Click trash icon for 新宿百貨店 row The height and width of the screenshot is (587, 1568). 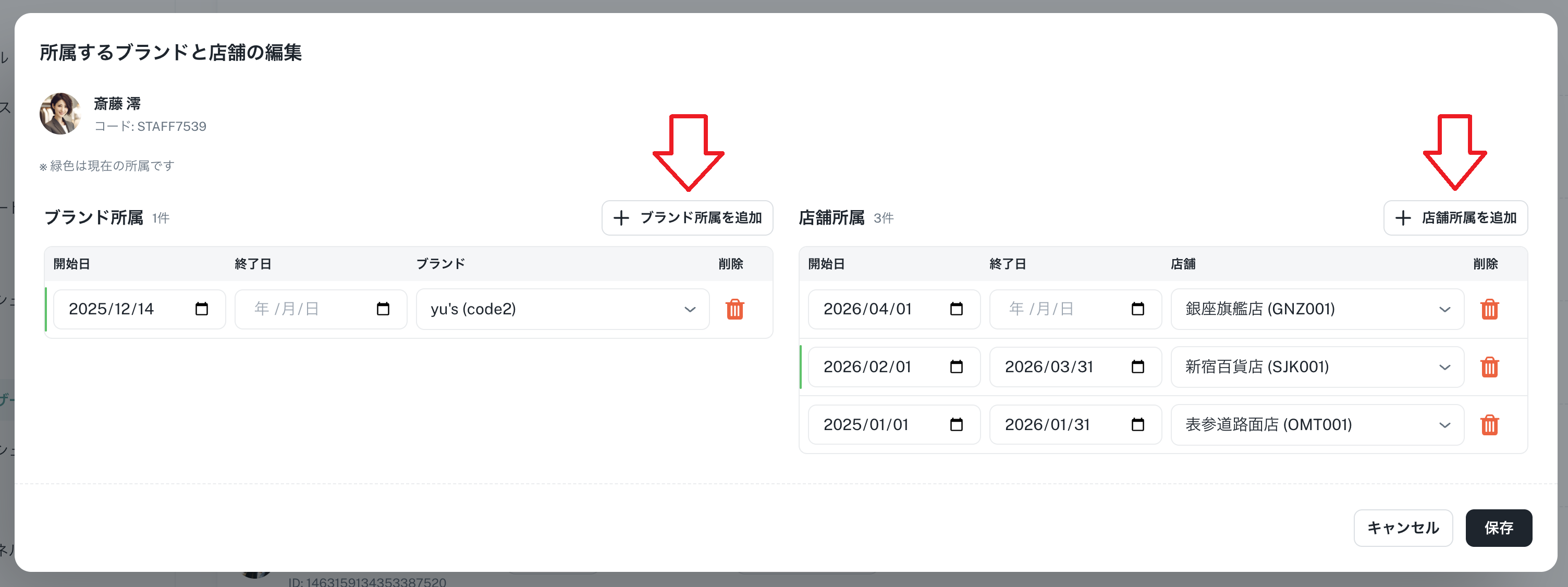coord(1489,367)
